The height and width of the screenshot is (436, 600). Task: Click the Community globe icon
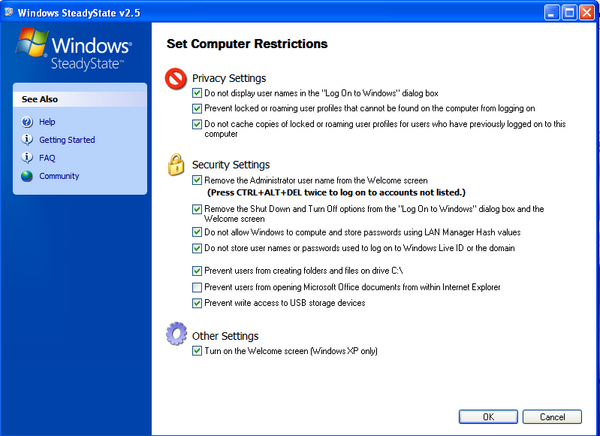coord(27,176)
